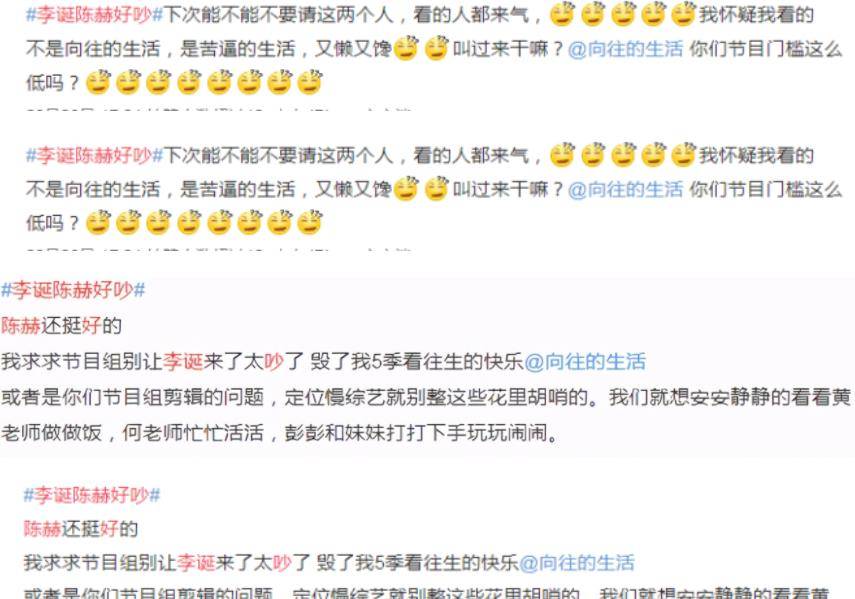Open the #李诞陈赫好吵# hashtag in first post
This screenshot has width=855, height=599.
coord(94,15)
